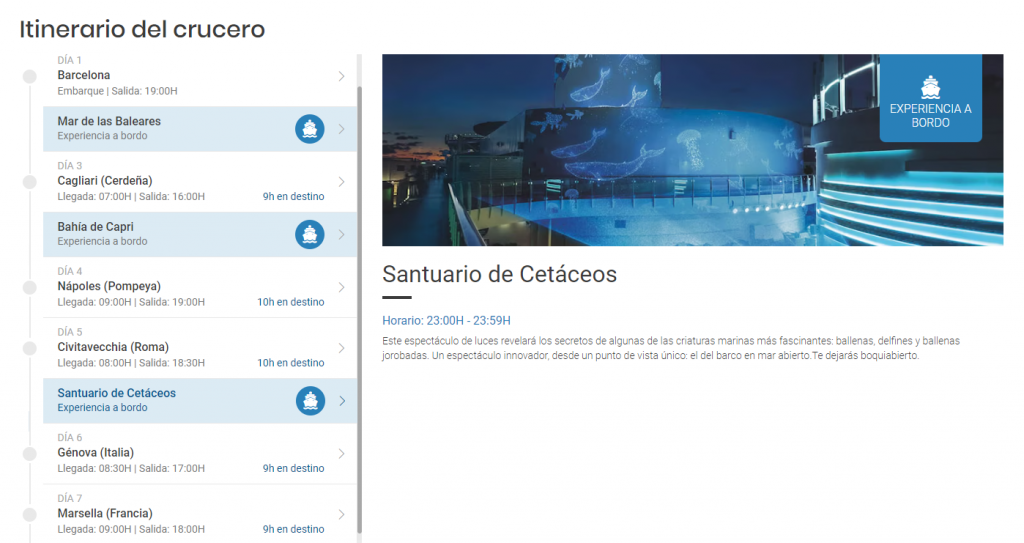The height and width of the screenshot is (543, 1024).
Task: Click the Santuario de Cetáceos heading
Action: click(499, 274)
